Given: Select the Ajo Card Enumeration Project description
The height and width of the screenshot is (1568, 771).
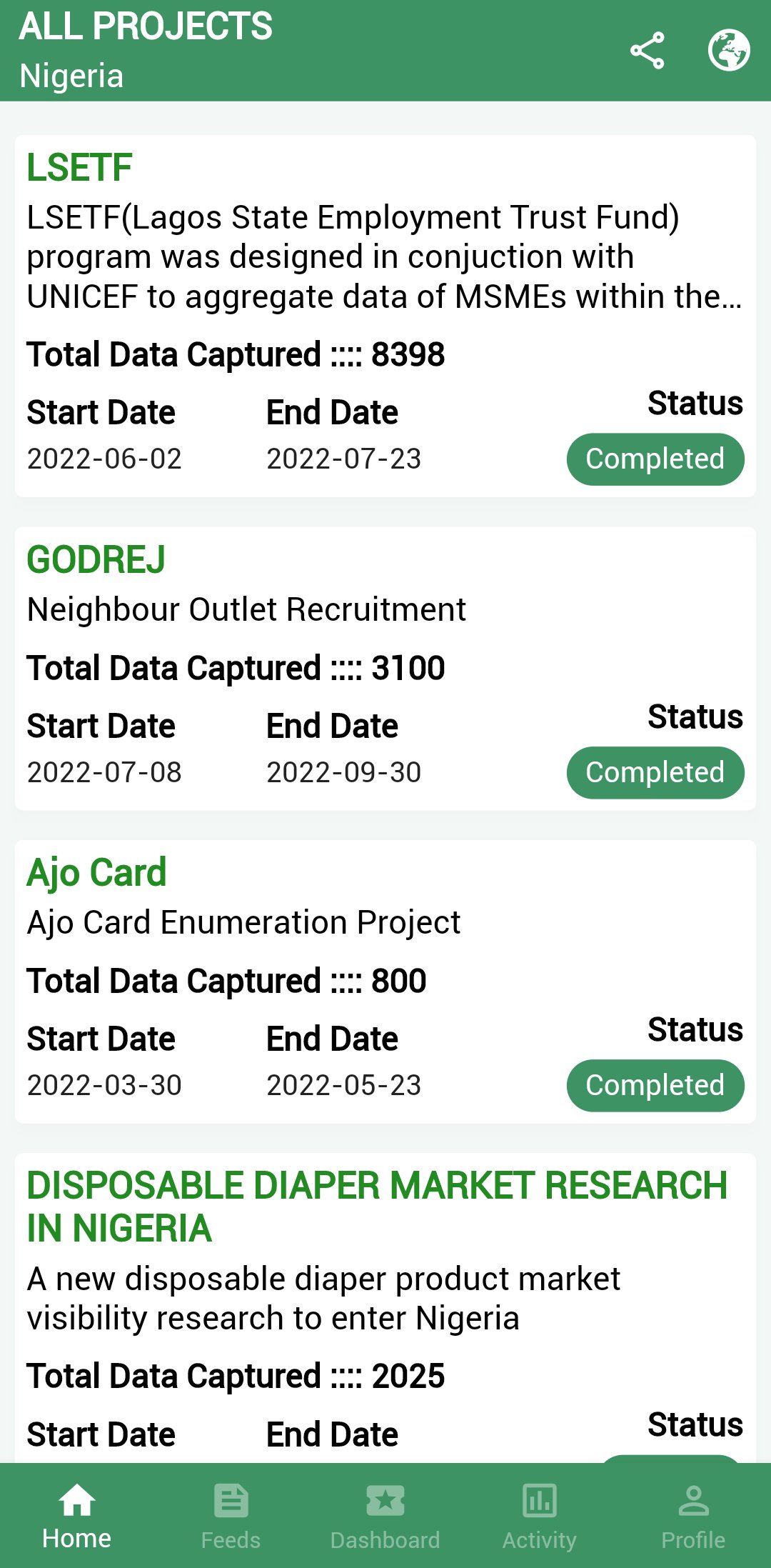Looking at the screenshot, I should 243,923.
